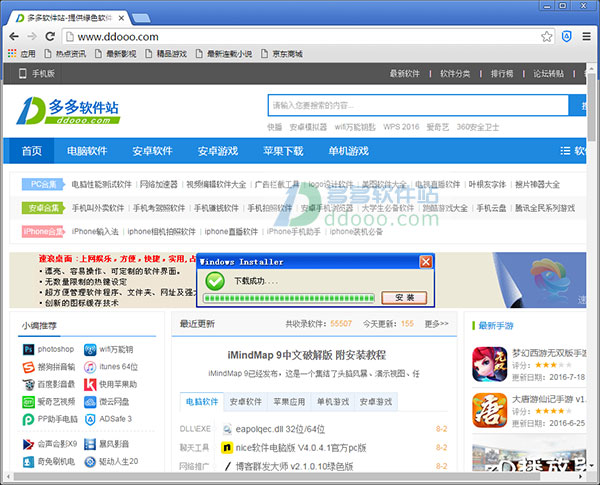Viewport: 600px width, 485px height.
Task: Switch to the 安卓游戏 update tab
Action: pos(376,402)
